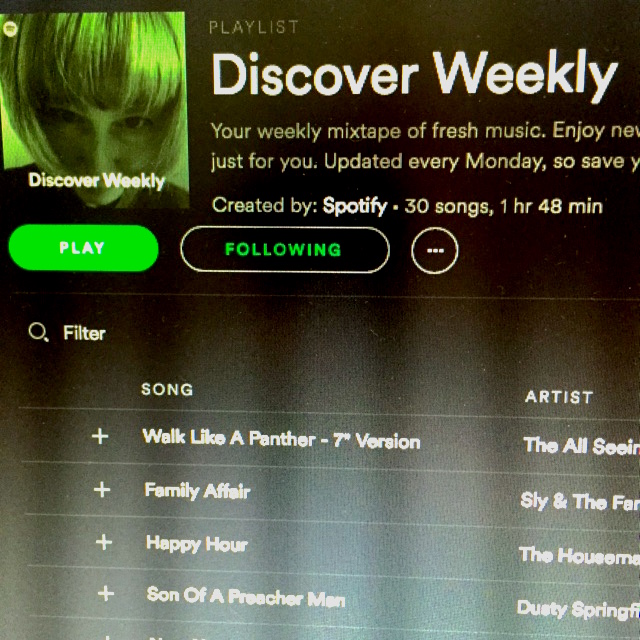Open the Spotify creator profile link

(x=354, y=206)
